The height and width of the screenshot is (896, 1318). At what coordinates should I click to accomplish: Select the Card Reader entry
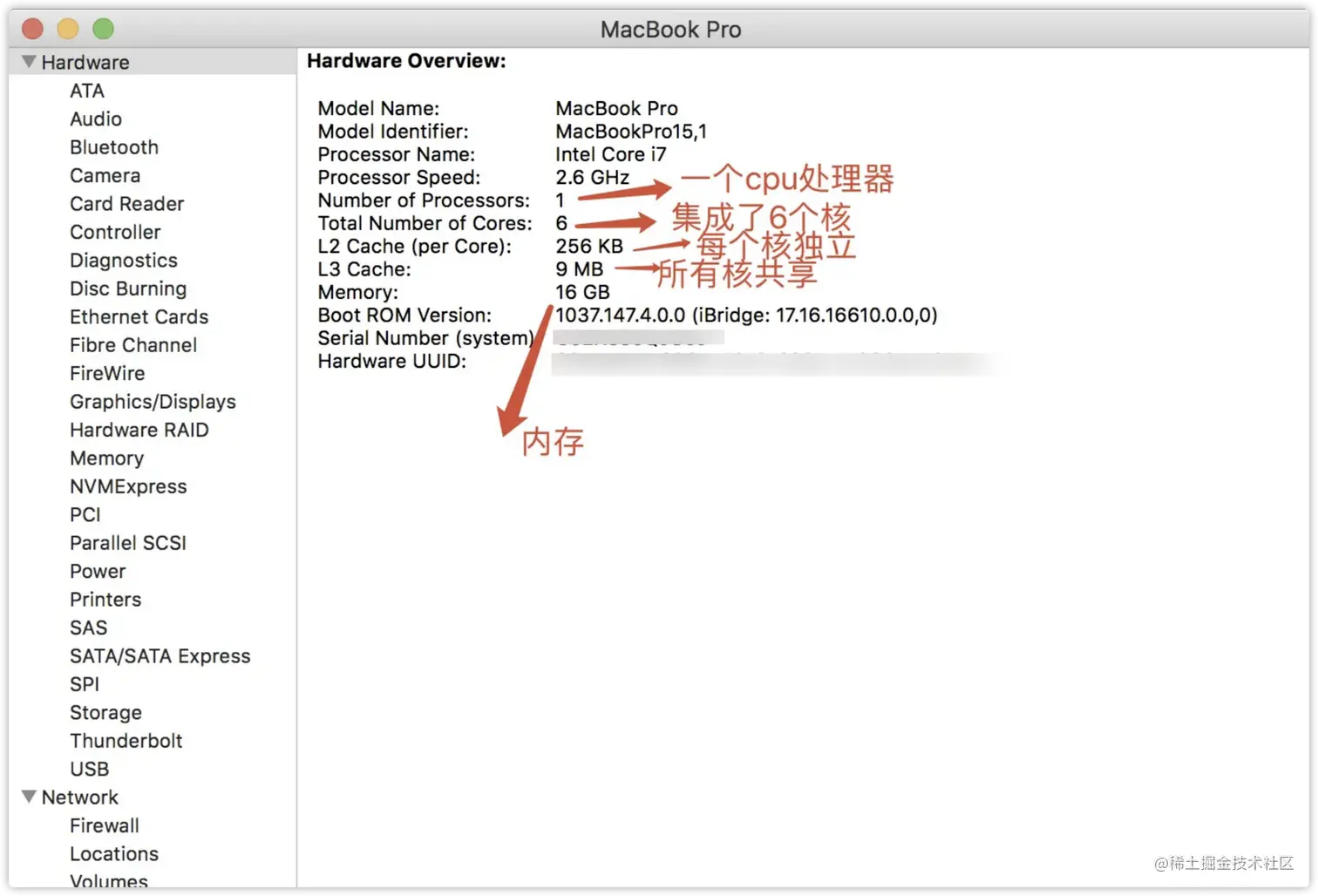(127, 204)
